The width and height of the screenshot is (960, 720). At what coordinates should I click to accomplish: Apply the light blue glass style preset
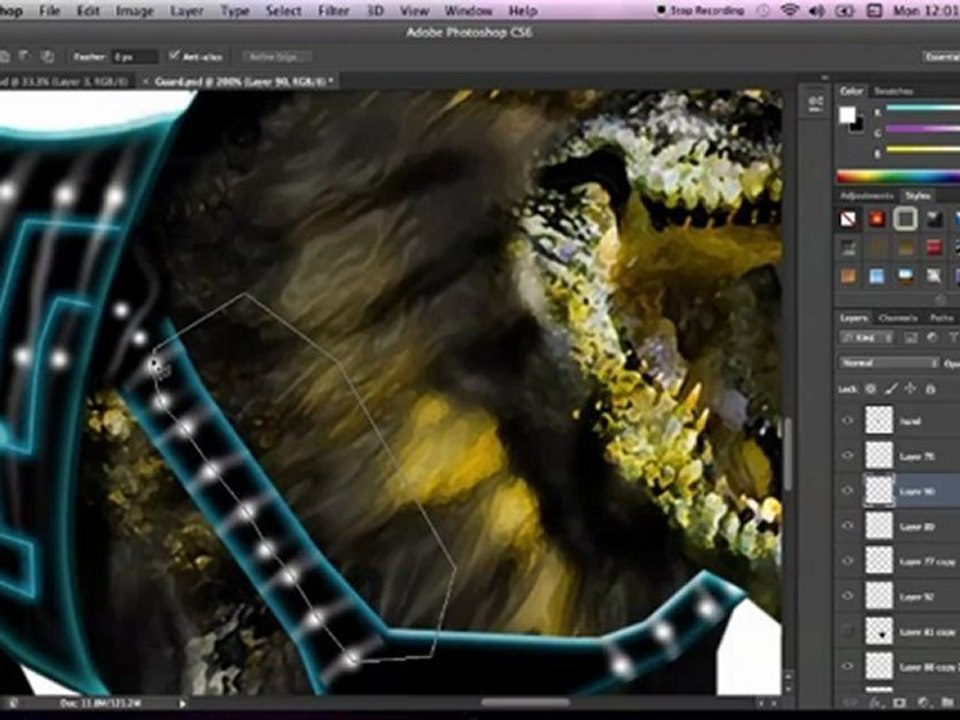click(876, 276)
